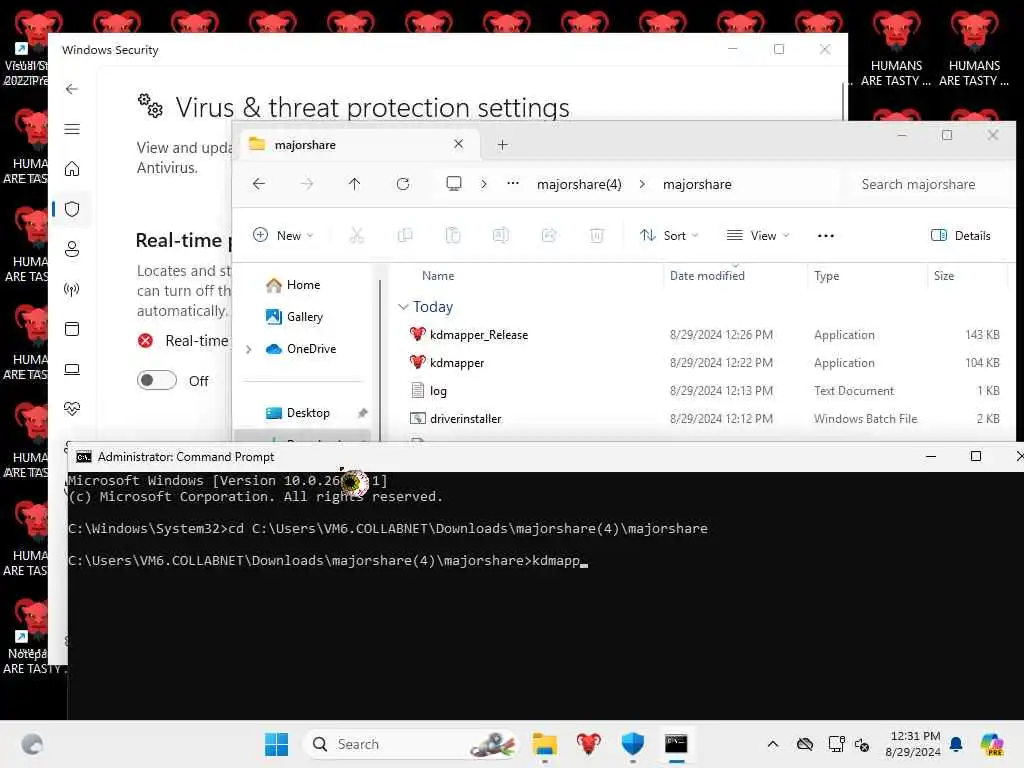1024x768 pixels.
Task: Click the Delete trash icon in Explorer
Action: [x=597, y=235]
